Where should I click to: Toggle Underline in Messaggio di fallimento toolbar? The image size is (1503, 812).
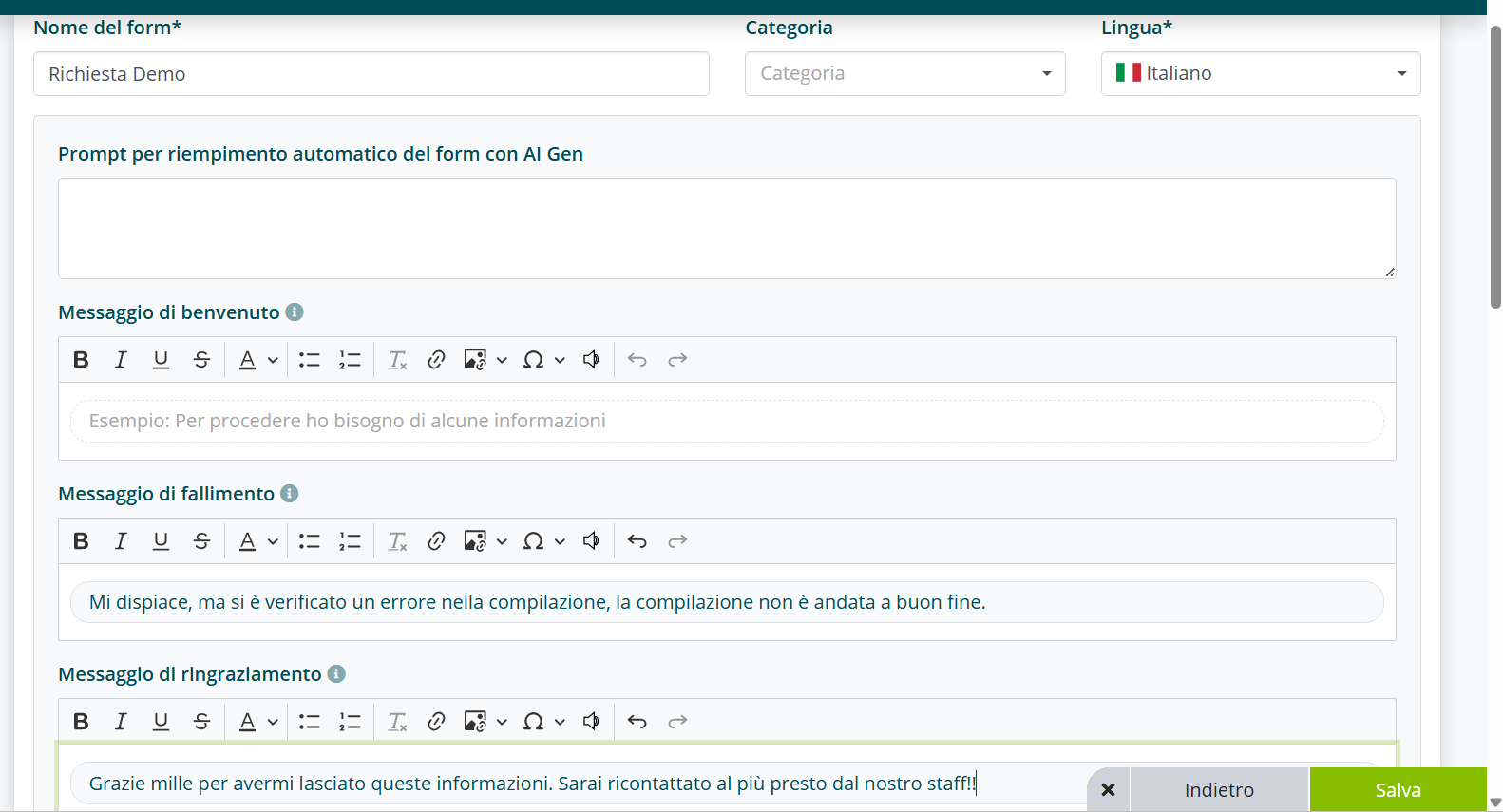point(161,541)
